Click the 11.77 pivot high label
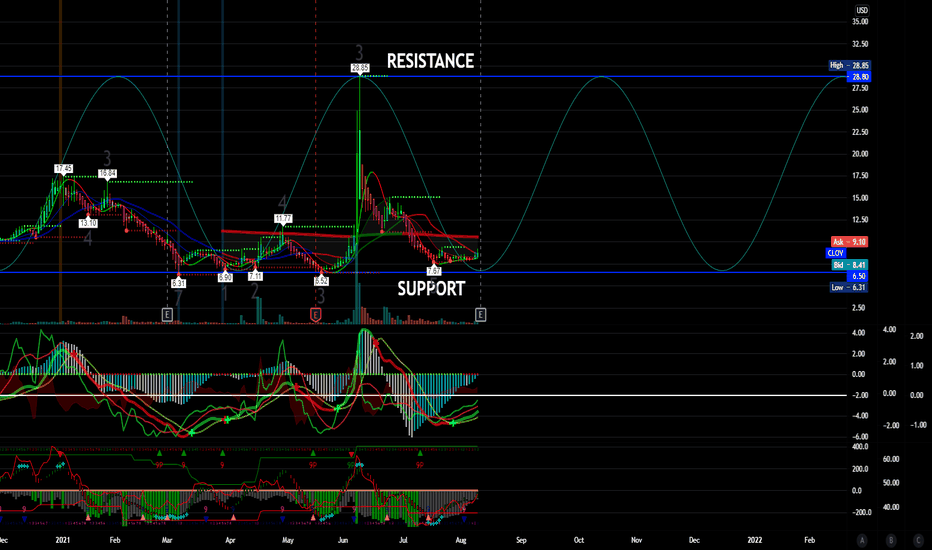This screenshot has width=932, height=550. coord(284,219)
